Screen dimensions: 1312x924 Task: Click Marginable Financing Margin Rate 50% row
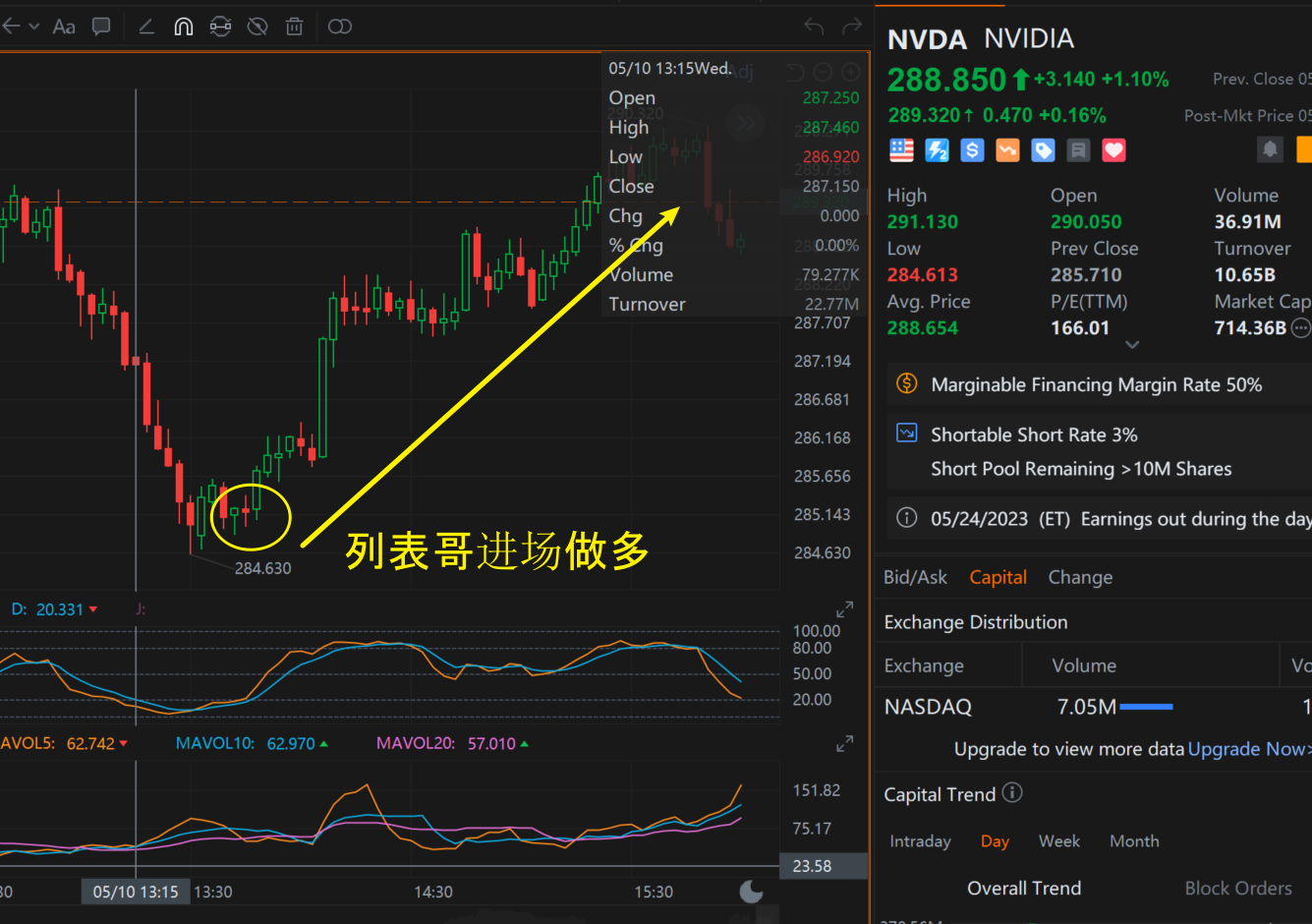[x=1100, y=384]
